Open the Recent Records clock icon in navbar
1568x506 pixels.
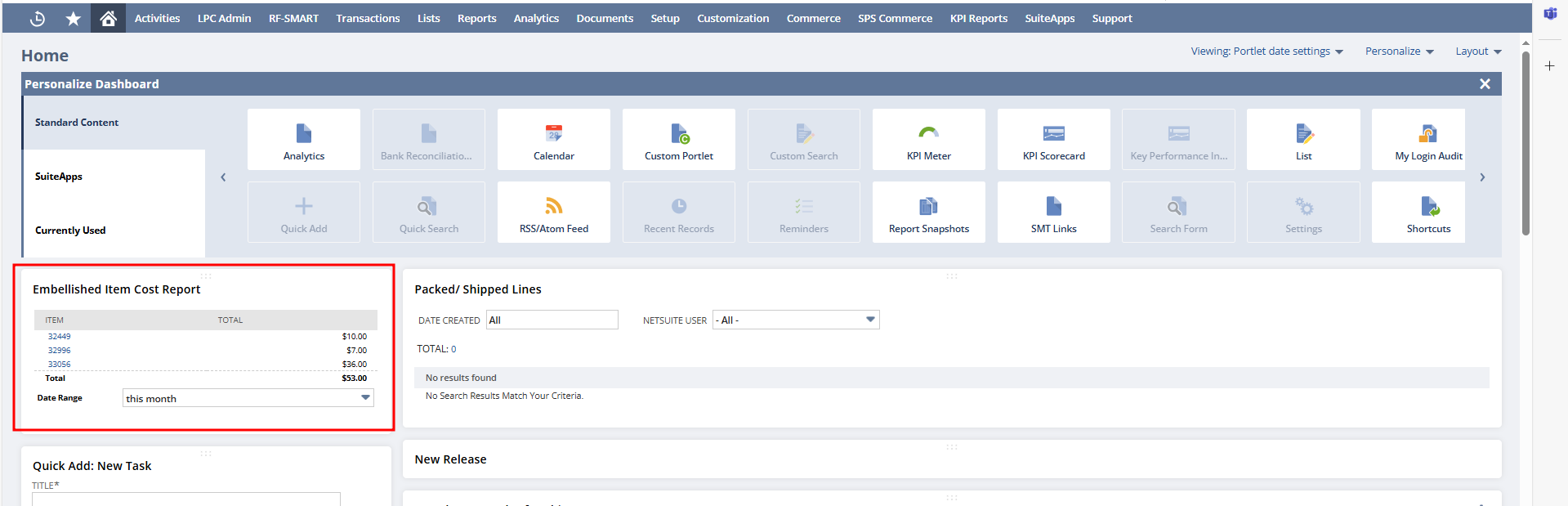(x=37, y=18)
